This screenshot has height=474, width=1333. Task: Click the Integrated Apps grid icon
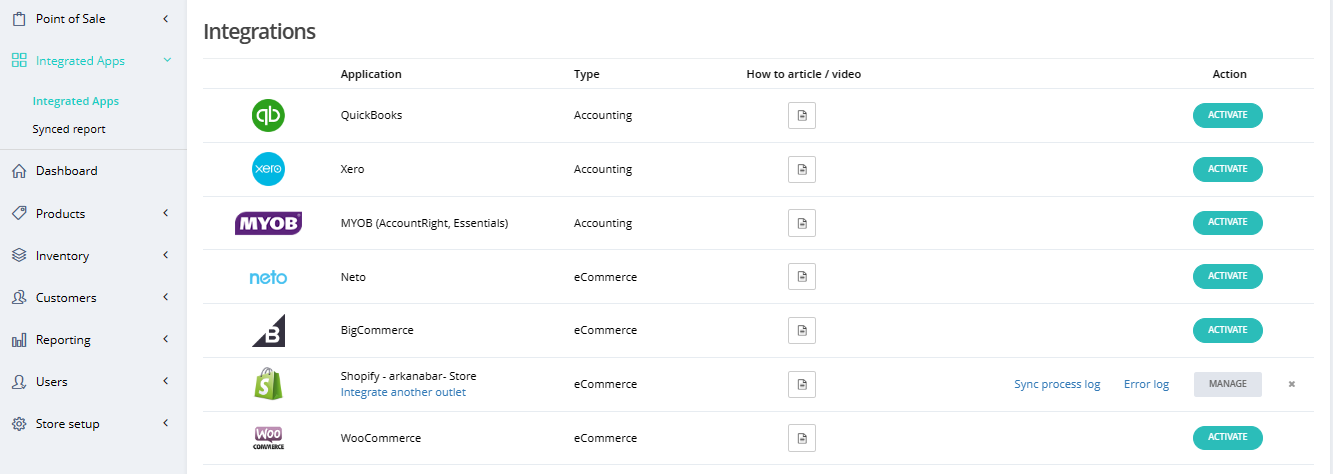(x=19, y=61)
